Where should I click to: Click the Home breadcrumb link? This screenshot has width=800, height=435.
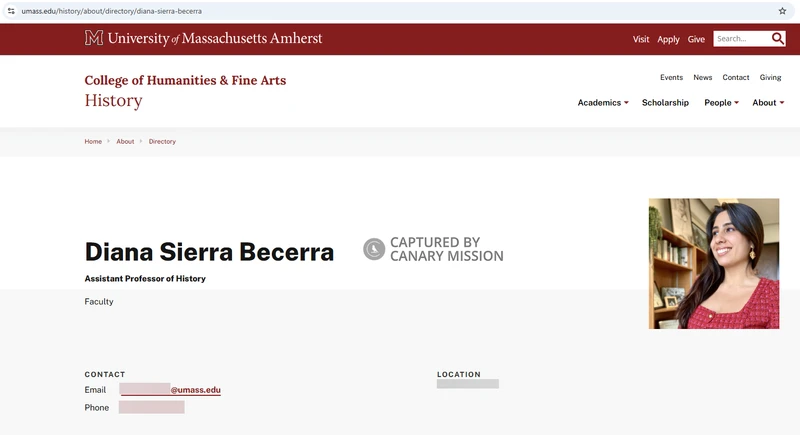pyautogui.click(x=93, y=142)
